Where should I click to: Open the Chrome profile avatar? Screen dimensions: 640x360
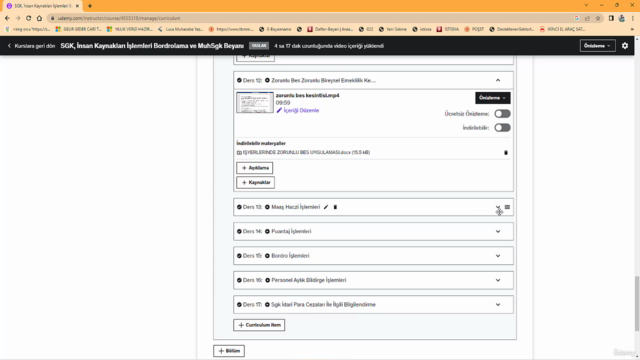click(622, 18)
